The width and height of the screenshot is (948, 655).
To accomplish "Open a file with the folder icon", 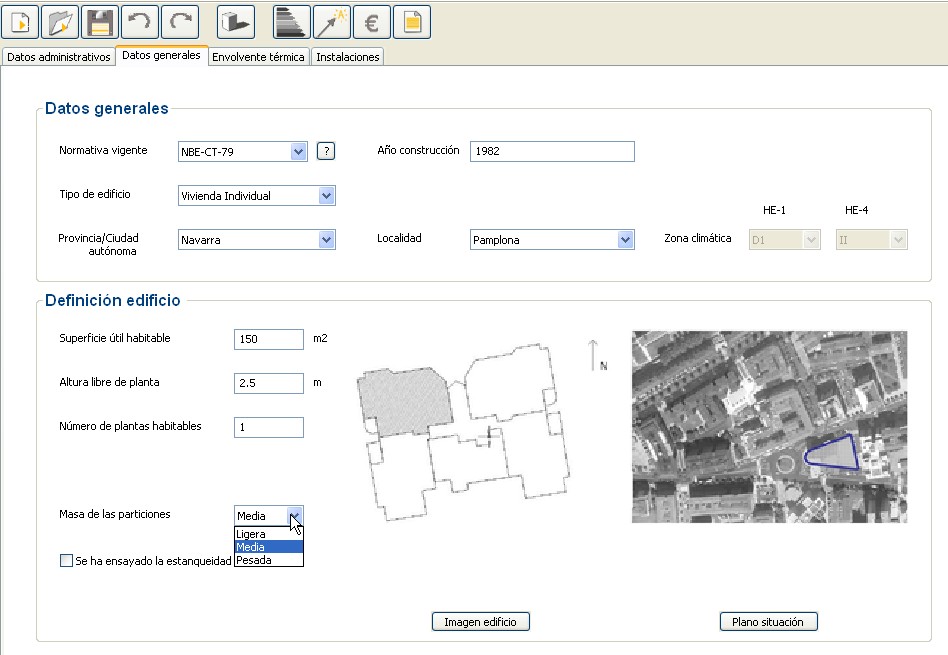I will [x=60, y=22].
